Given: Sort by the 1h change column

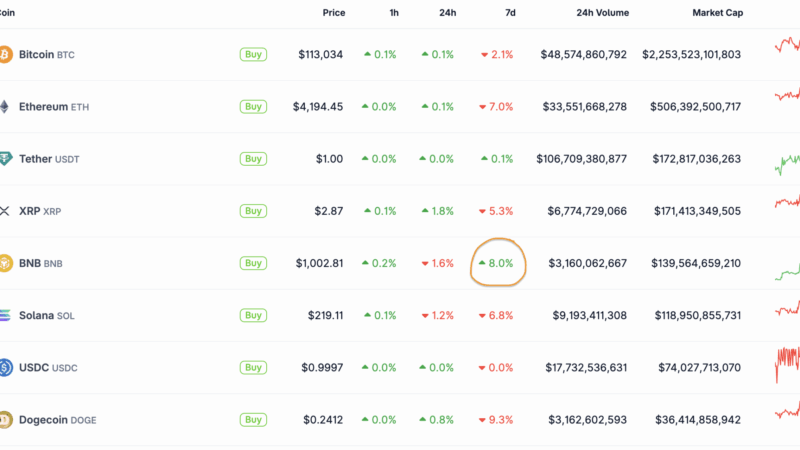Looking at the screenshot, I should point(394,13).
